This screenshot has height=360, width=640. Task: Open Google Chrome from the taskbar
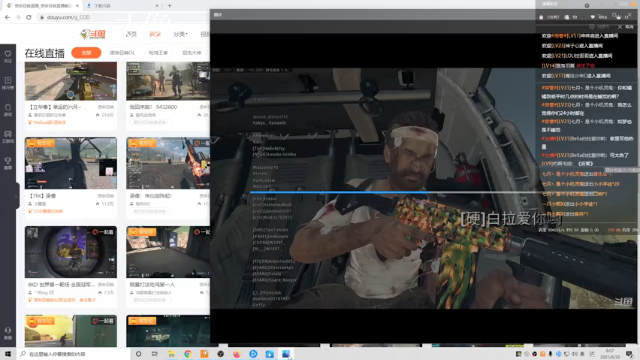click(188, 354)
